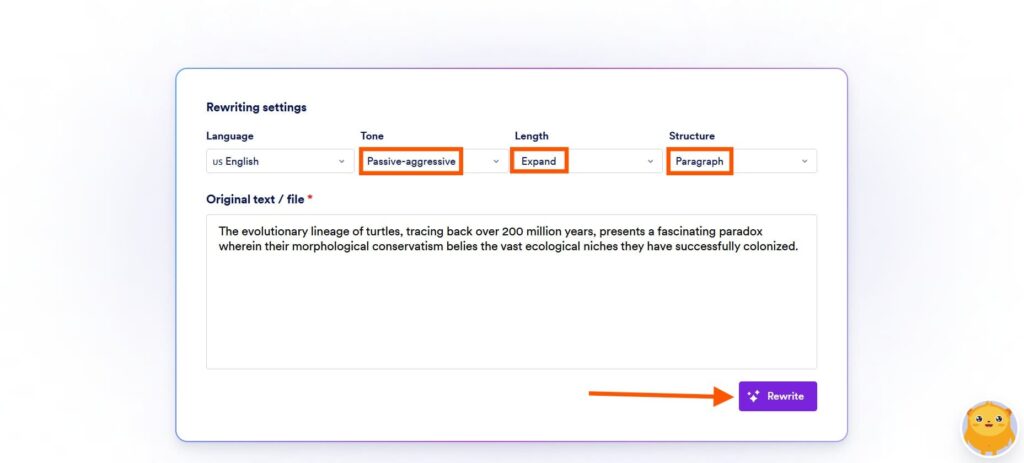Click inside the Original text input area

511,292
